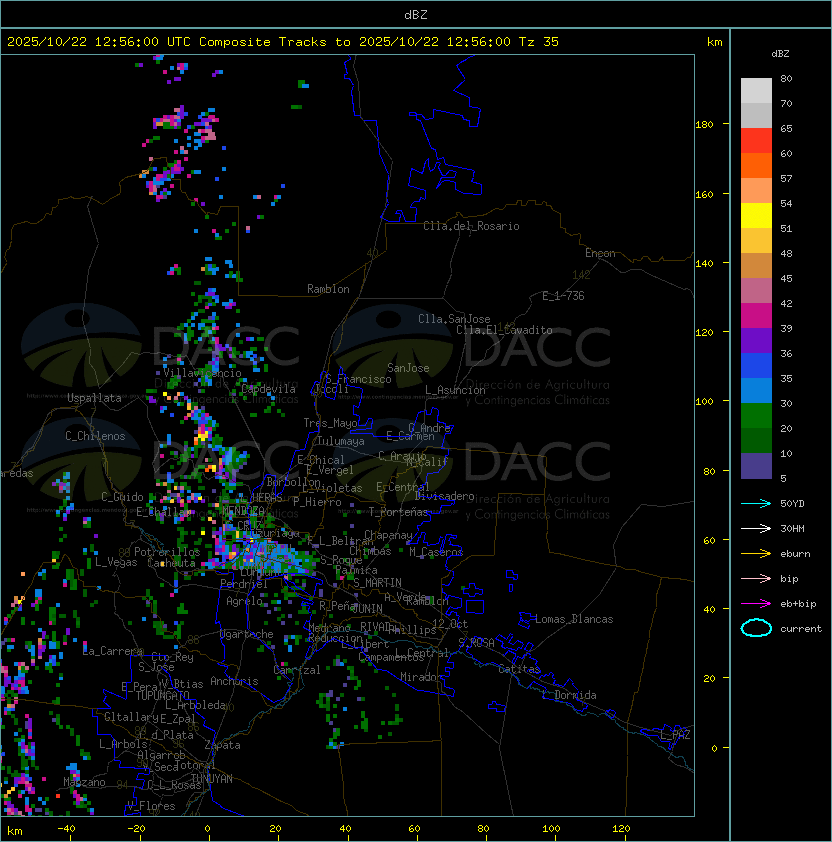Click the 'eb+bip' legend label

click(x=798, y=604)
